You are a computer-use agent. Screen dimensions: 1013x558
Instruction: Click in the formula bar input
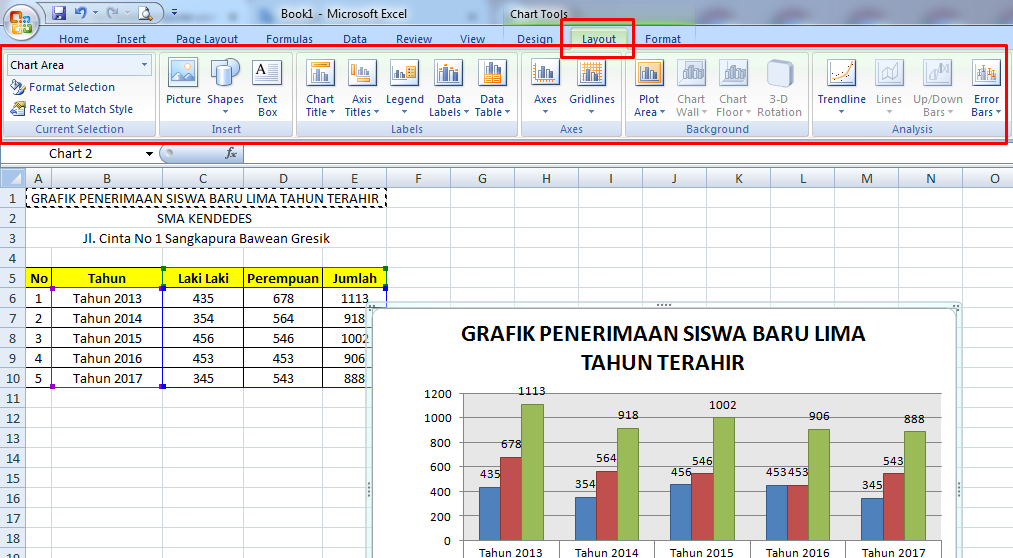point(627,154)
